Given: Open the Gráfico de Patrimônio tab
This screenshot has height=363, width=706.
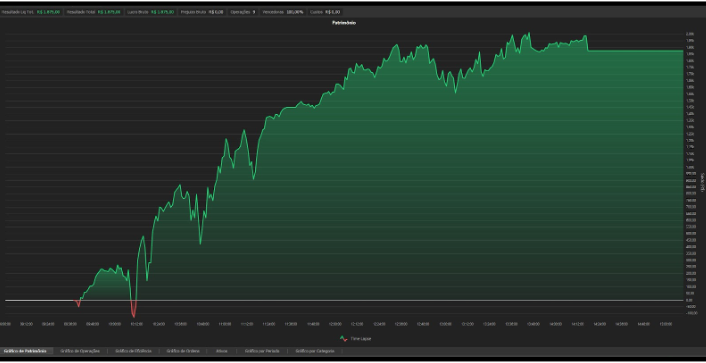Looking at the screenshot, I should tap(25, 351).
